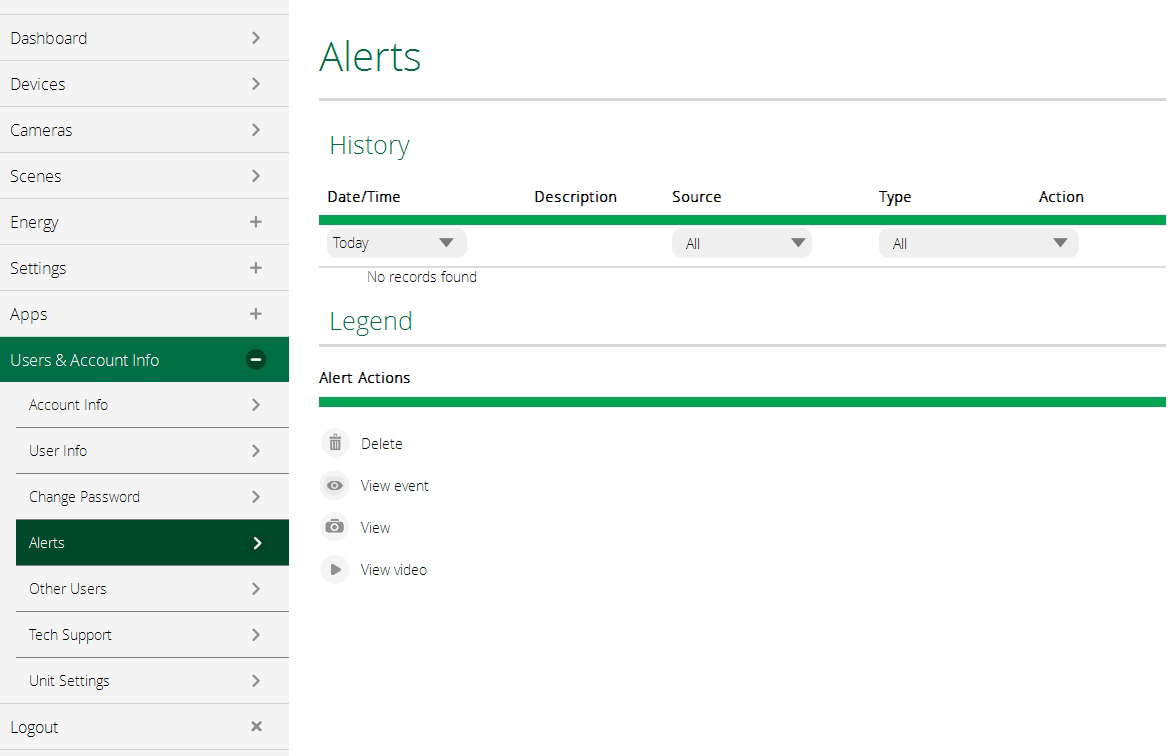Open the Source filter dropdown
Viewport: 1174px width, 756px height.
coord(741,243)
